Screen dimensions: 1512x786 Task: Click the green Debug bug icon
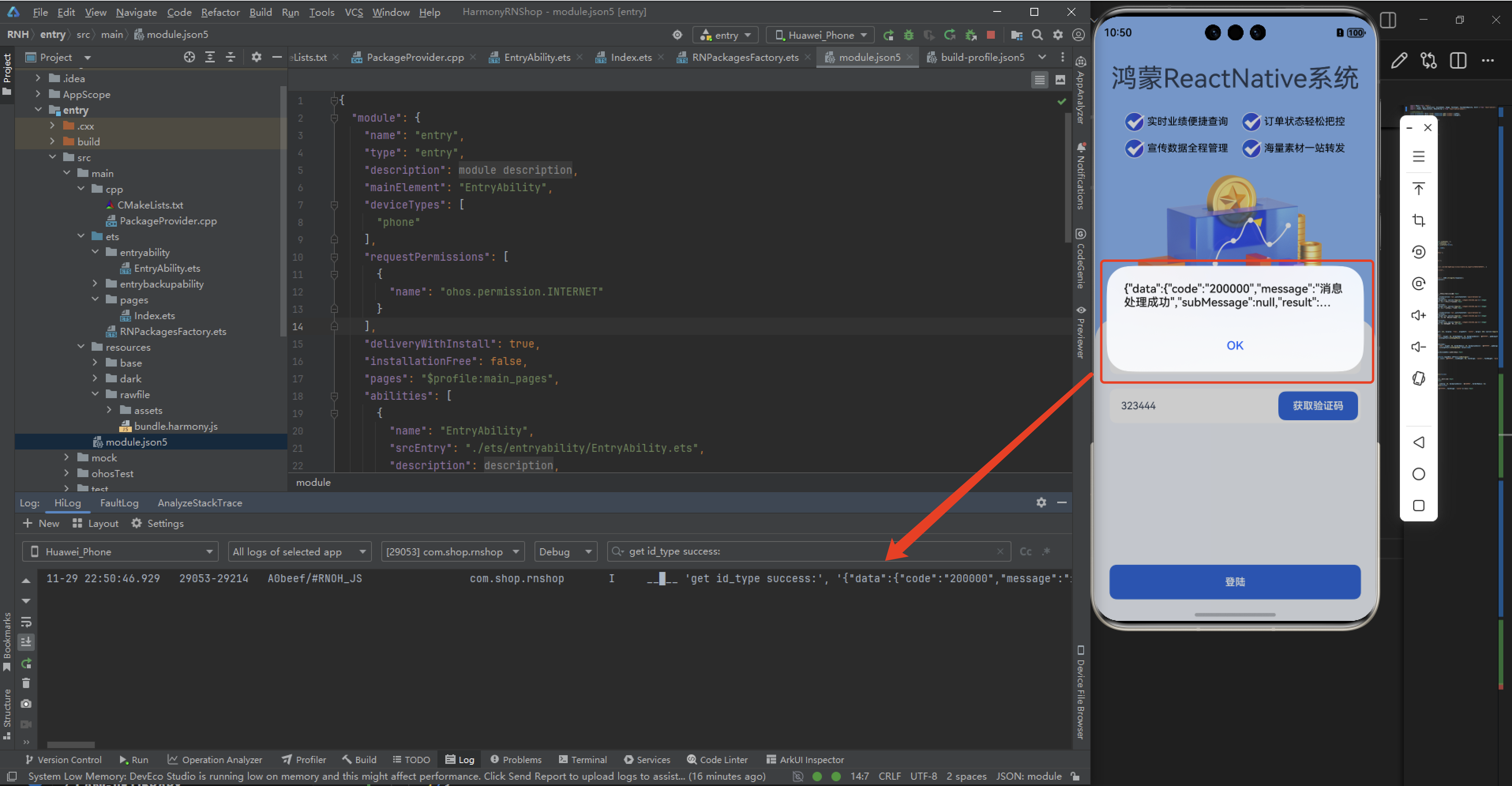tap(908, 35)
